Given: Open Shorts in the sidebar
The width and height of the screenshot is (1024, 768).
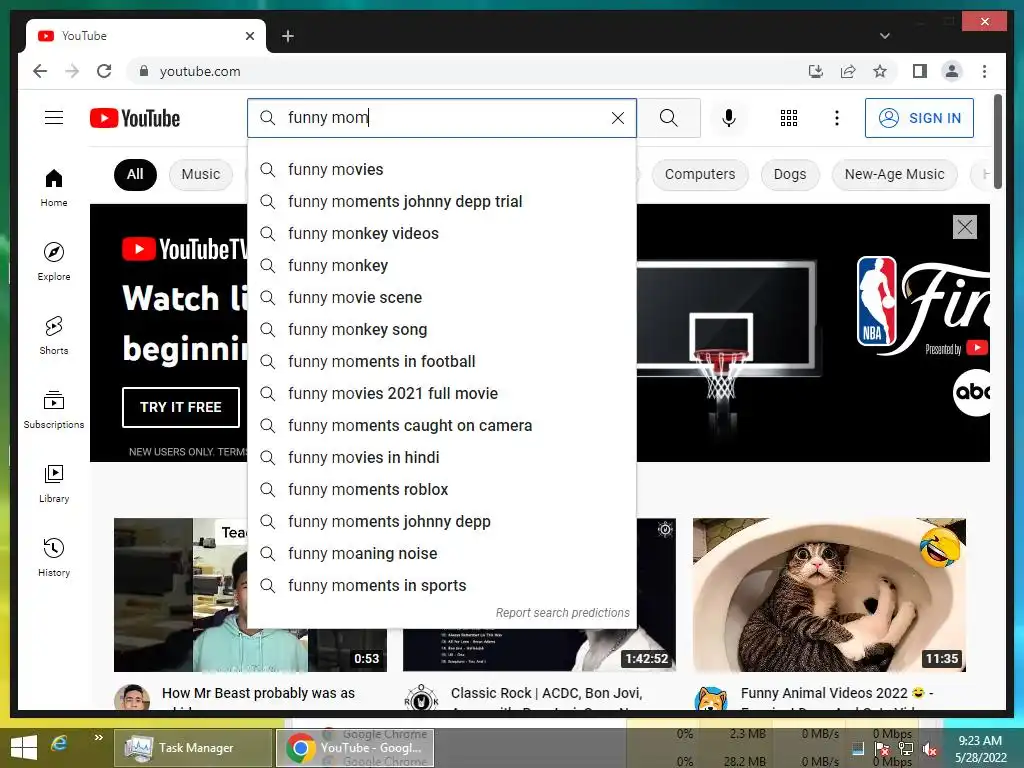Looking at the screenshot, I should point(54,335).
